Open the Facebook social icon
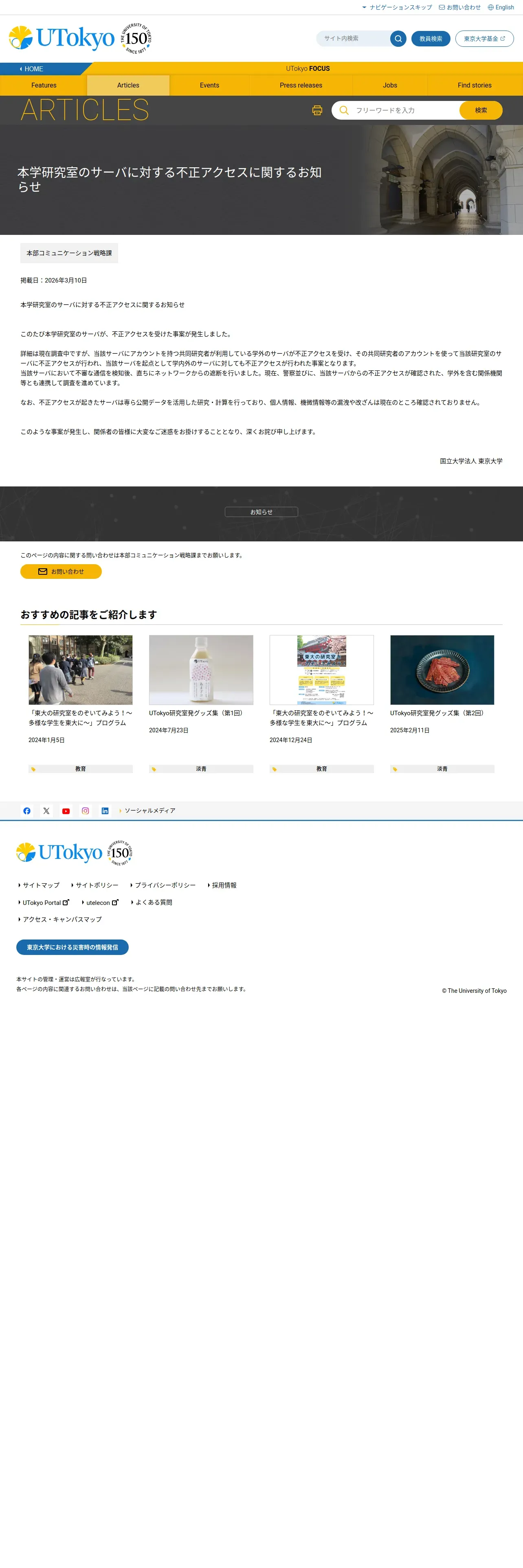 (27, 811)
